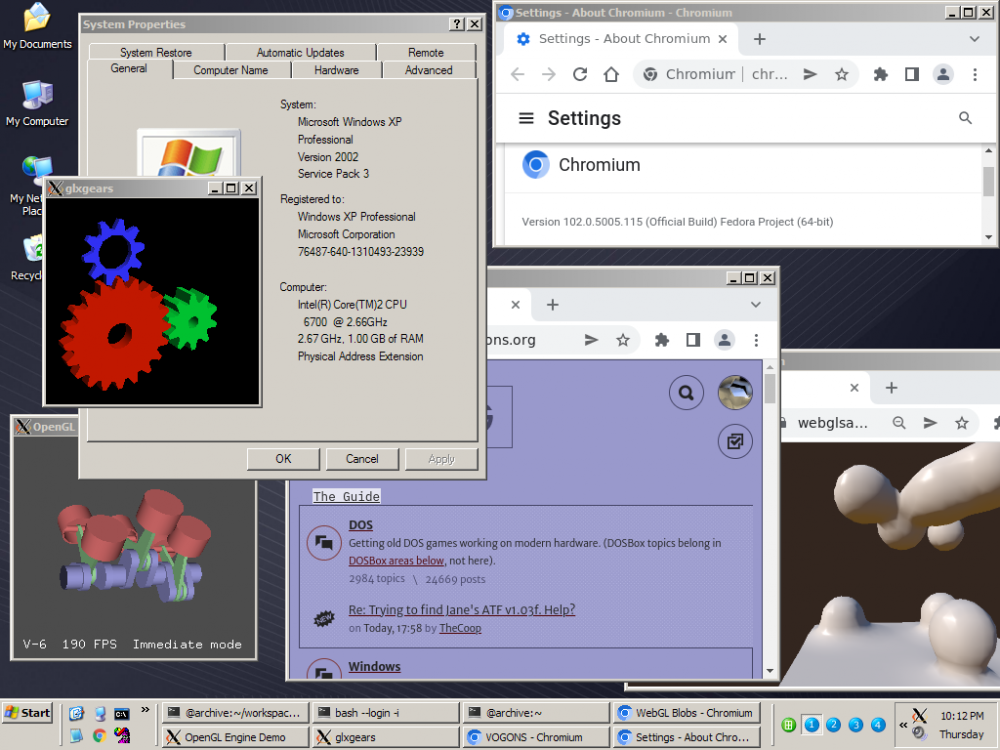This screenshot has height=750, width=1000.
Task: Switch to the Hardware tab
Action: point(336,70)
